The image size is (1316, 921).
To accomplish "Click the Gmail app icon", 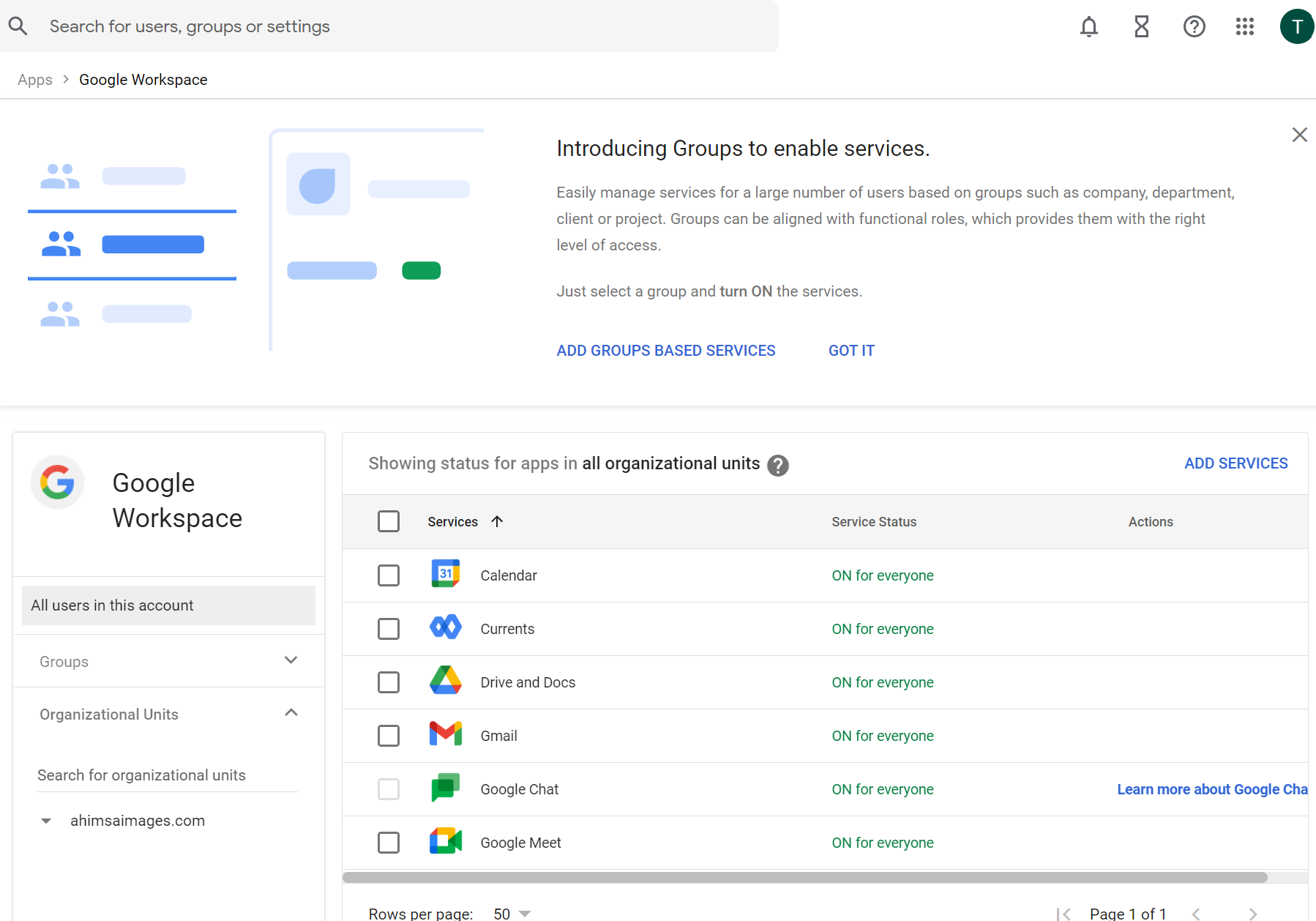I will click(x=446, y=734).
